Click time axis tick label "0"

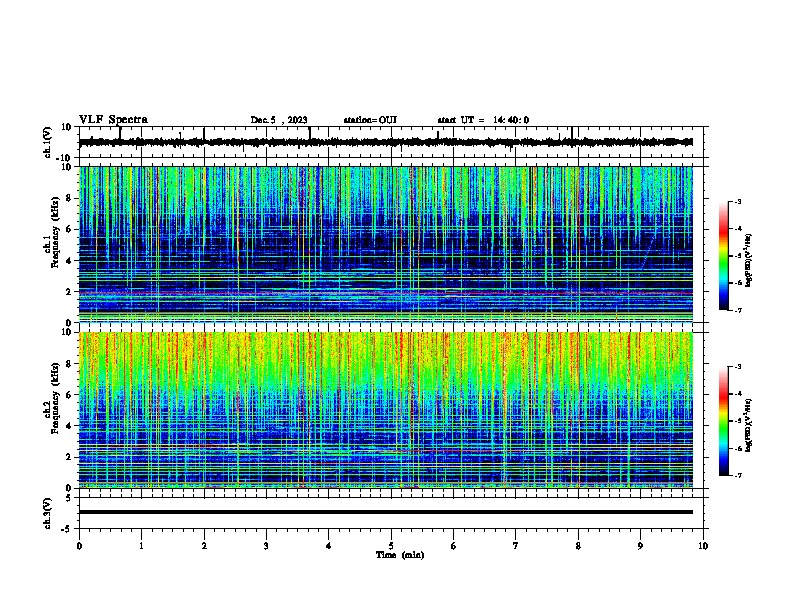pos(79,546)
